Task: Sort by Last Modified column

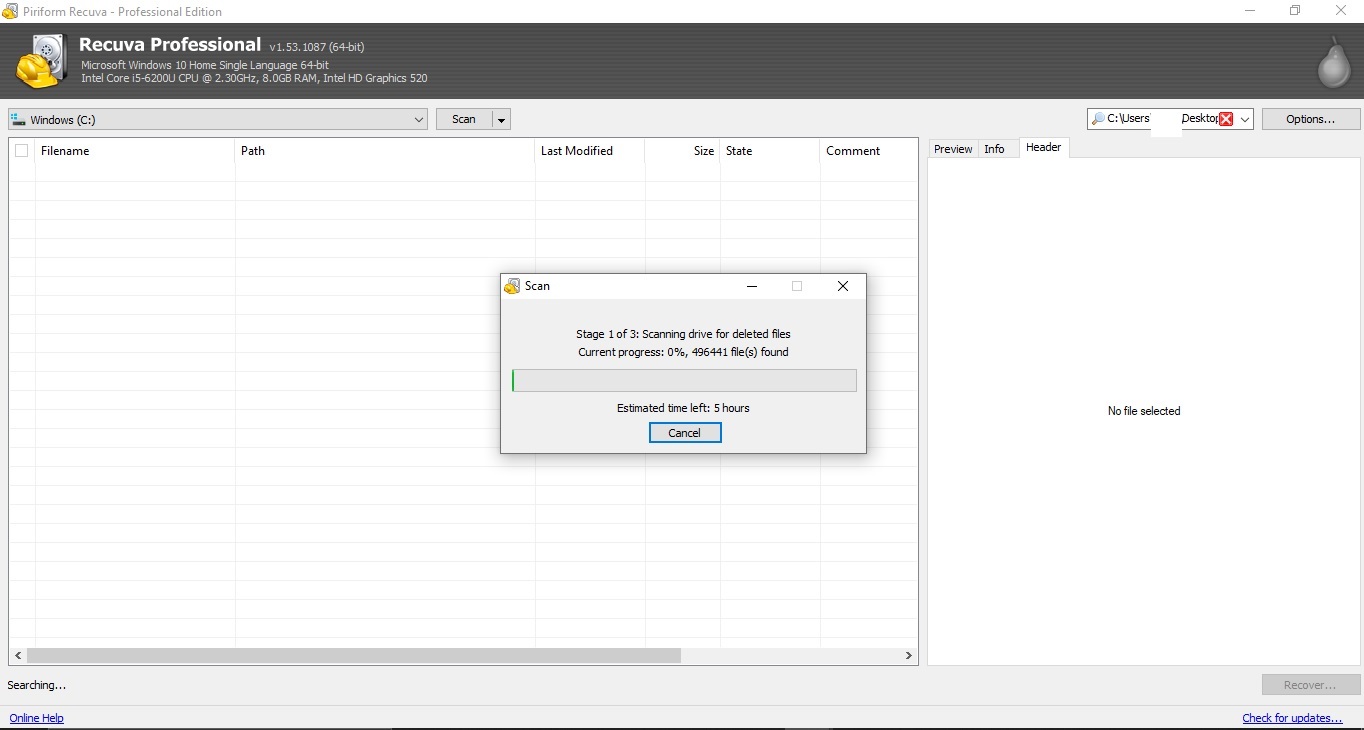Action: click(590, 151)
